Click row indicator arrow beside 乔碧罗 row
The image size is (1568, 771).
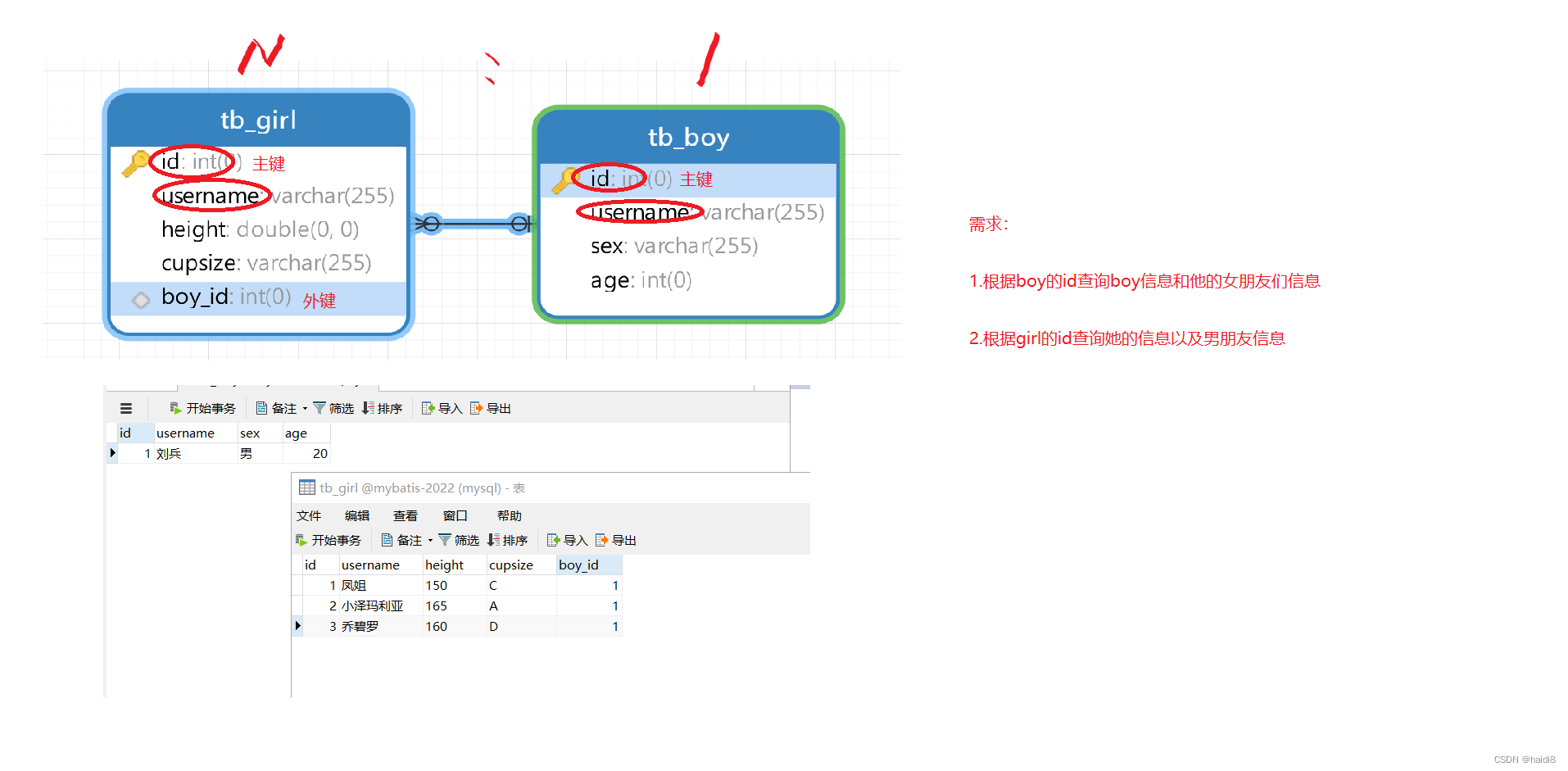[x=298, y=625]
